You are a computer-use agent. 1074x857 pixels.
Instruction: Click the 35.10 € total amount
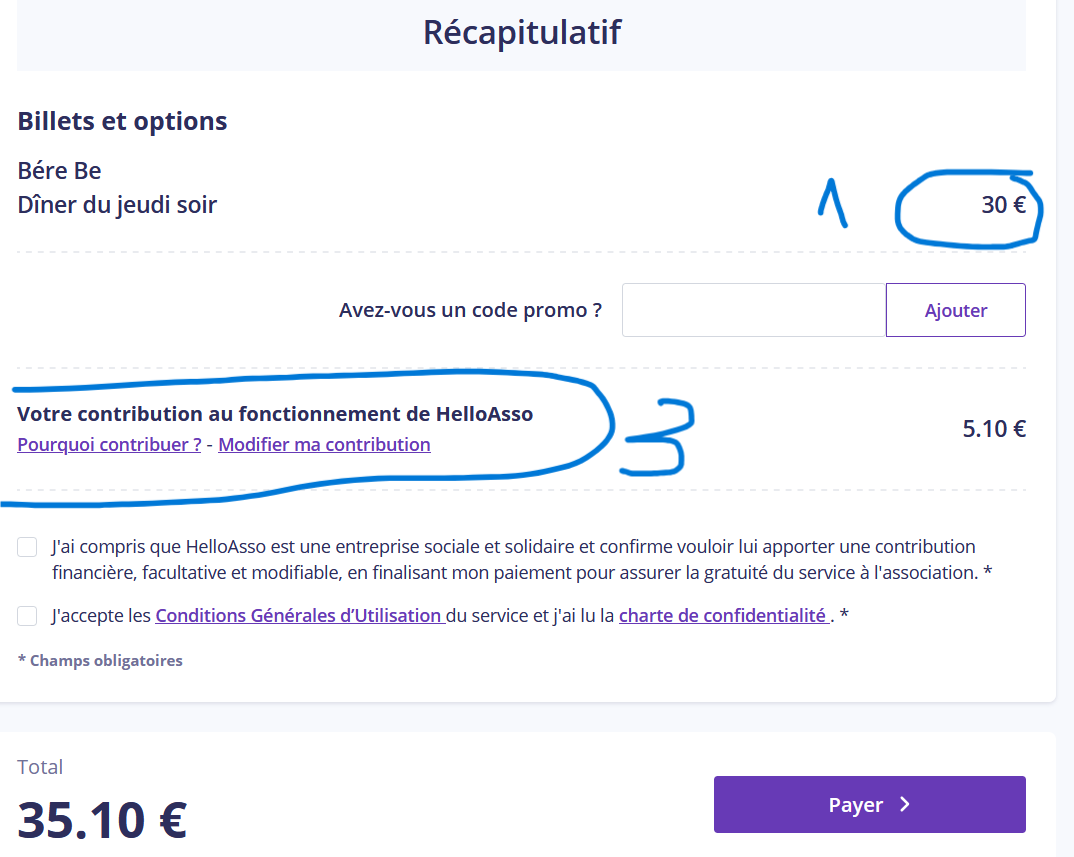coord(102,820)
